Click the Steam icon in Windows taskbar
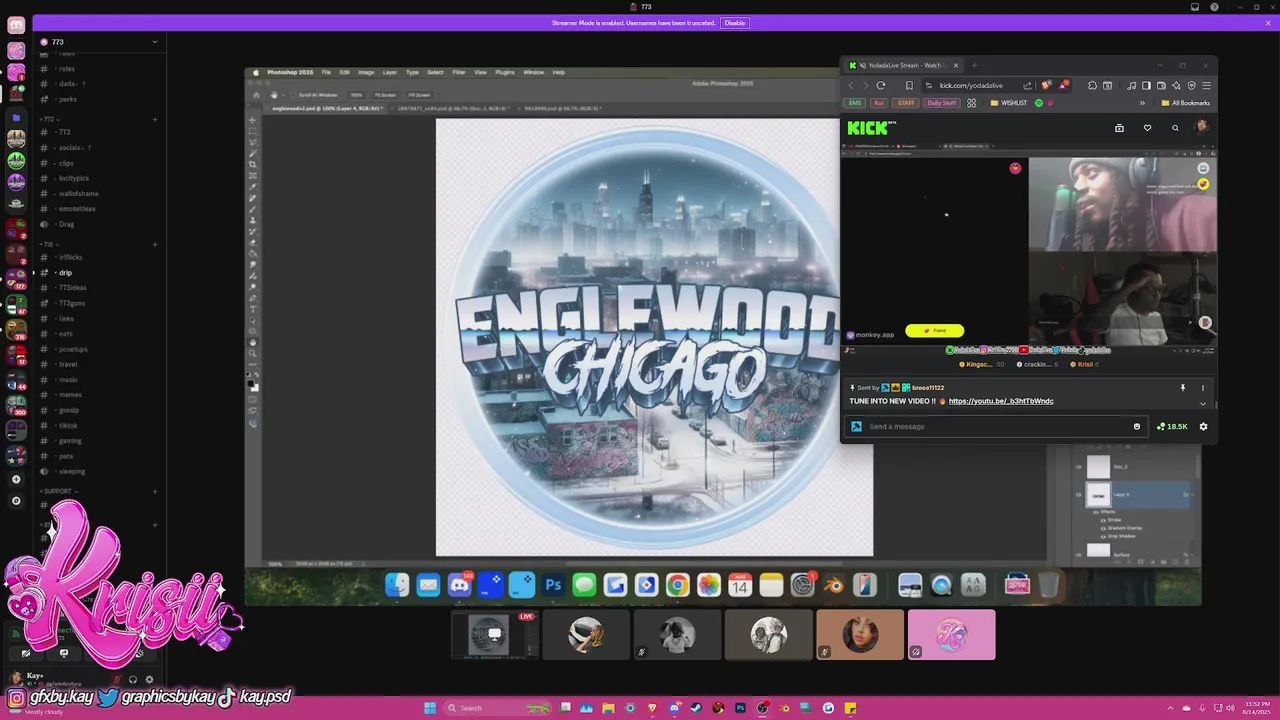 tap(696, 708)
